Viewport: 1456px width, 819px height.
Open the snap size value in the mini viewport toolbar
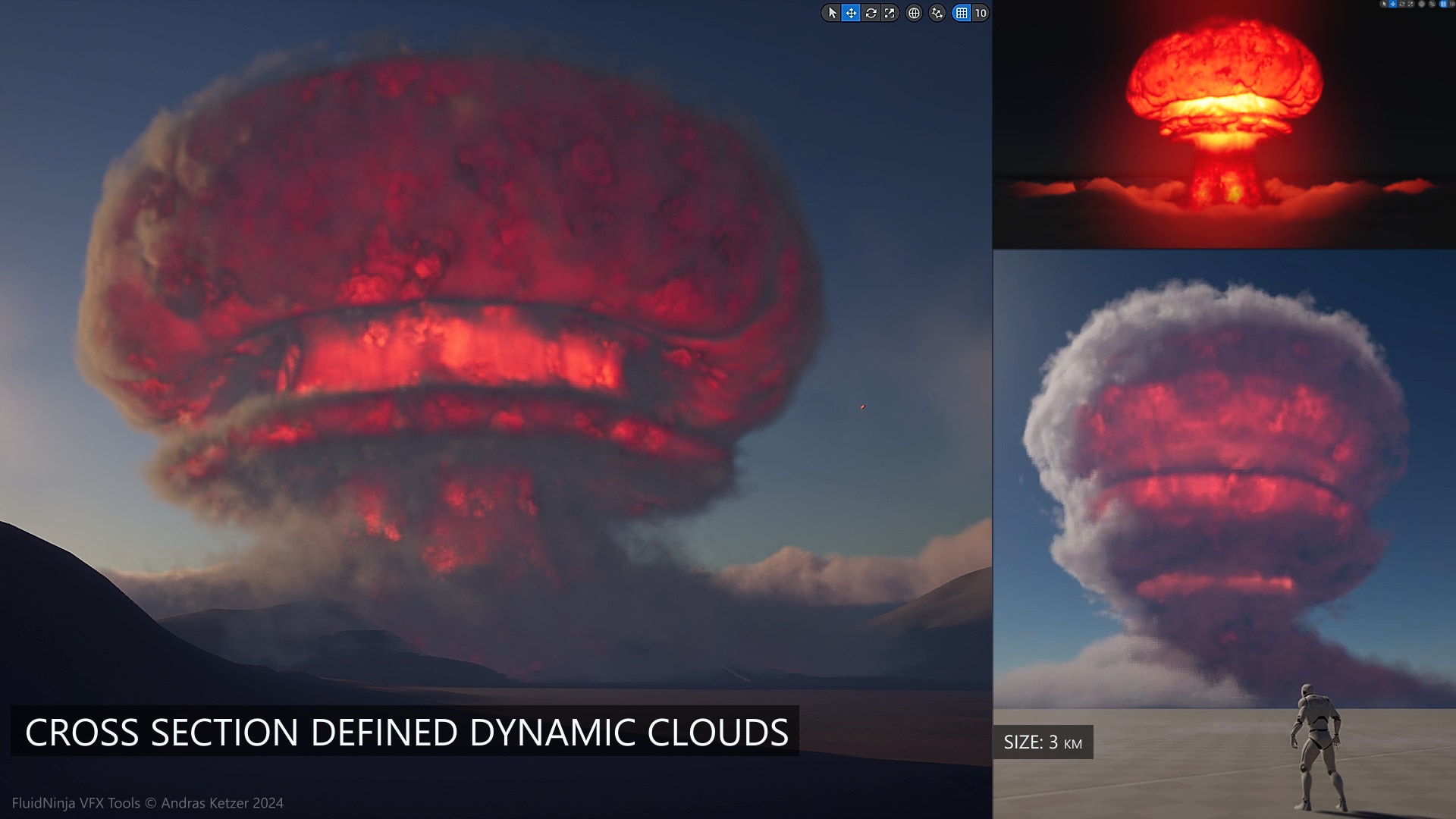(1451, 4)
